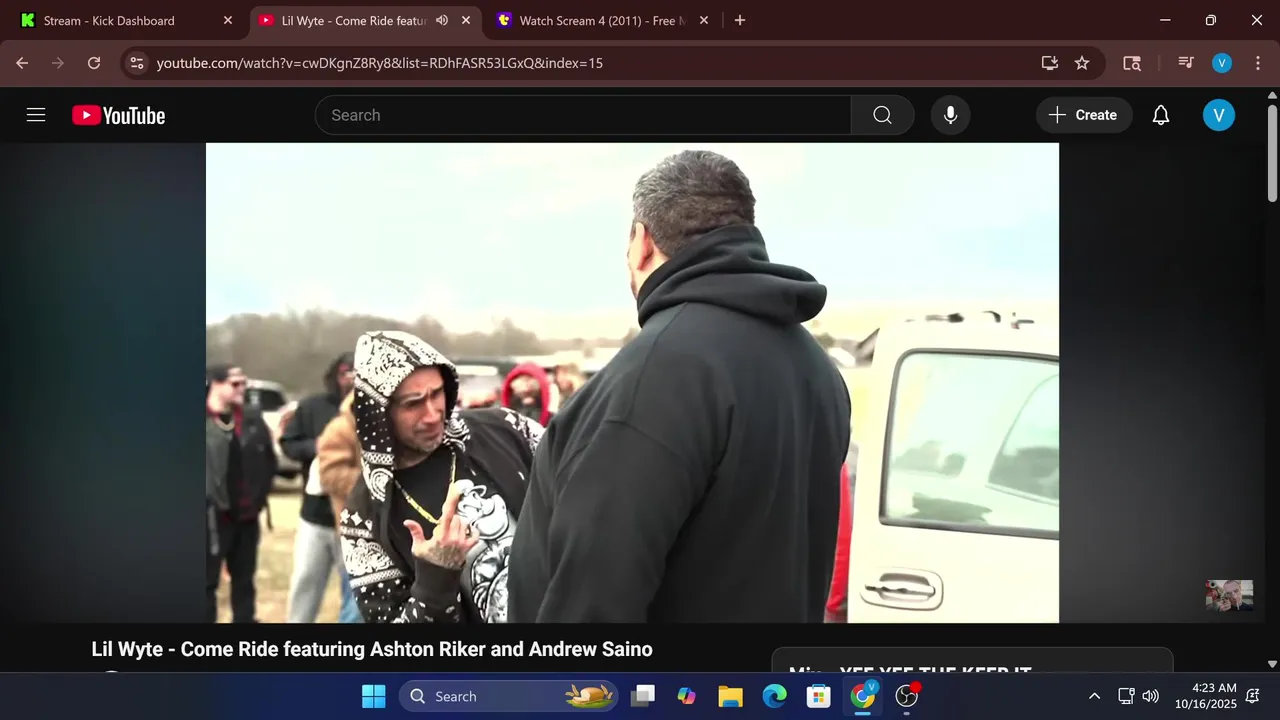
Task: Select the Chrome taskbar icon
Action: tap(862, 696)
